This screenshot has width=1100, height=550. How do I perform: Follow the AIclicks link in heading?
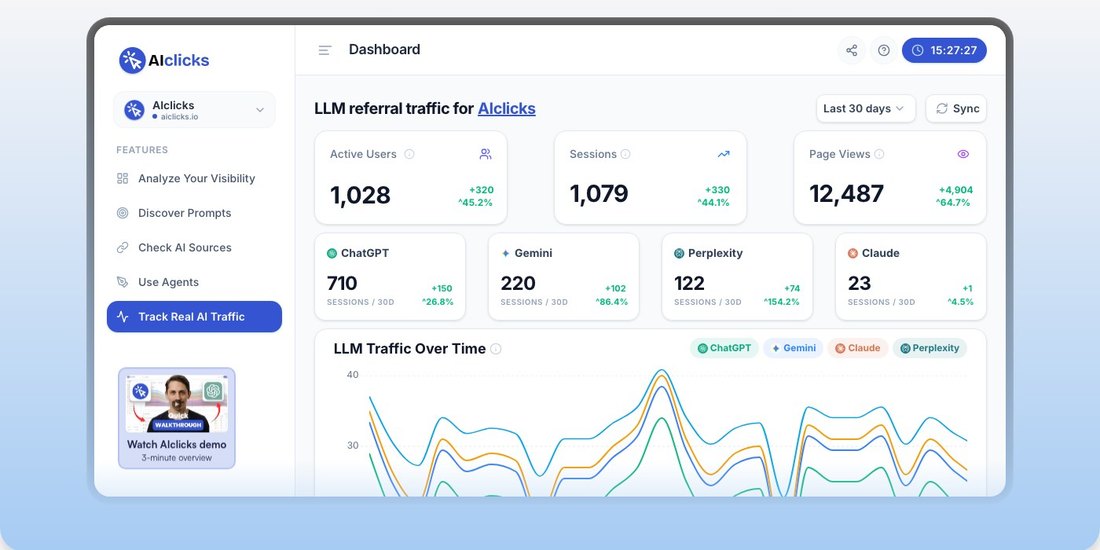tap(507, 108)
